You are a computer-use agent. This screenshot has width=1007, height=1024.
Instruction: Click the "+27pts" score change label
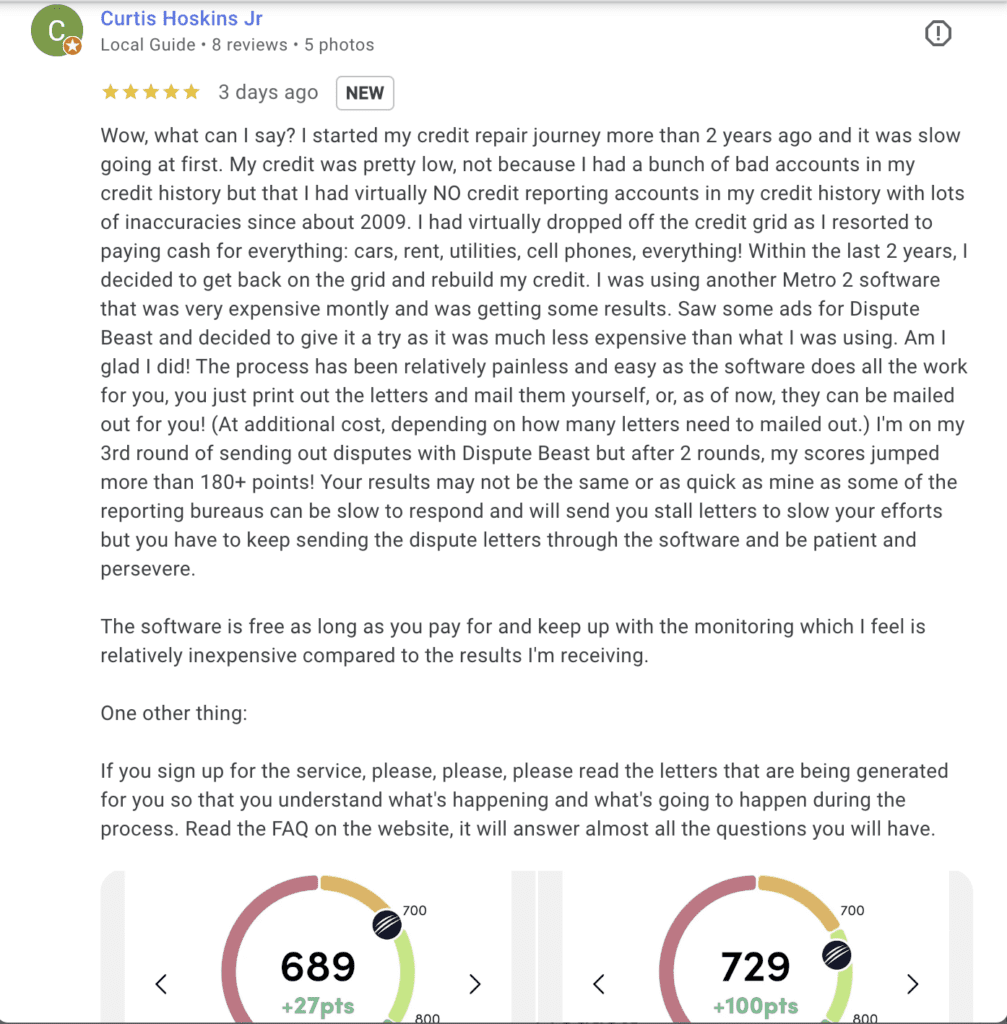[x=317, y=1005]
